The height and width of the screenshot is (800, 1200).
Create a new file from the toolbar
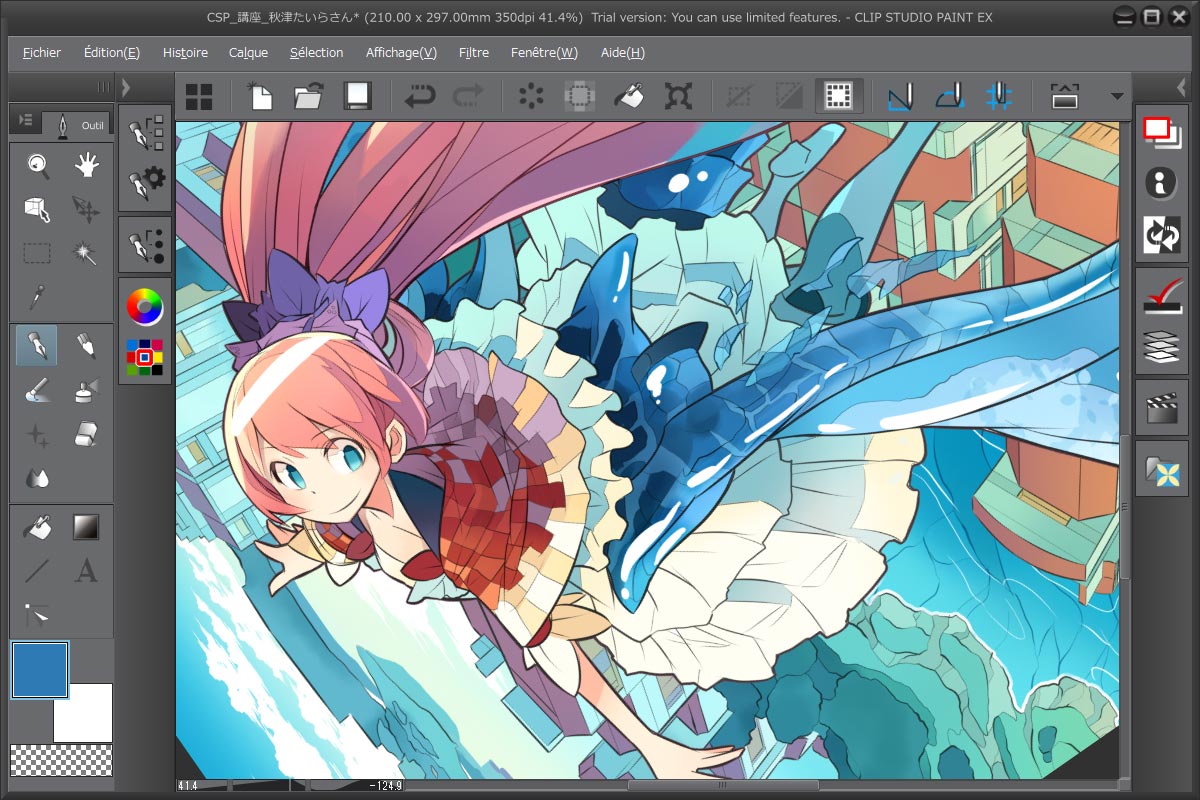(x=260, y=96)
